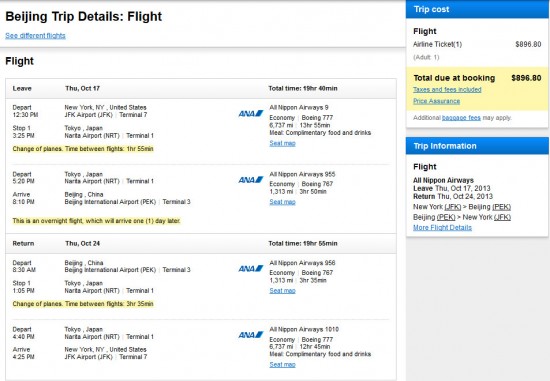This screenshot has height=381, width=550.
Task: Open the Price Assurance link
Action: pyautogui.click(x=436, y=101)
